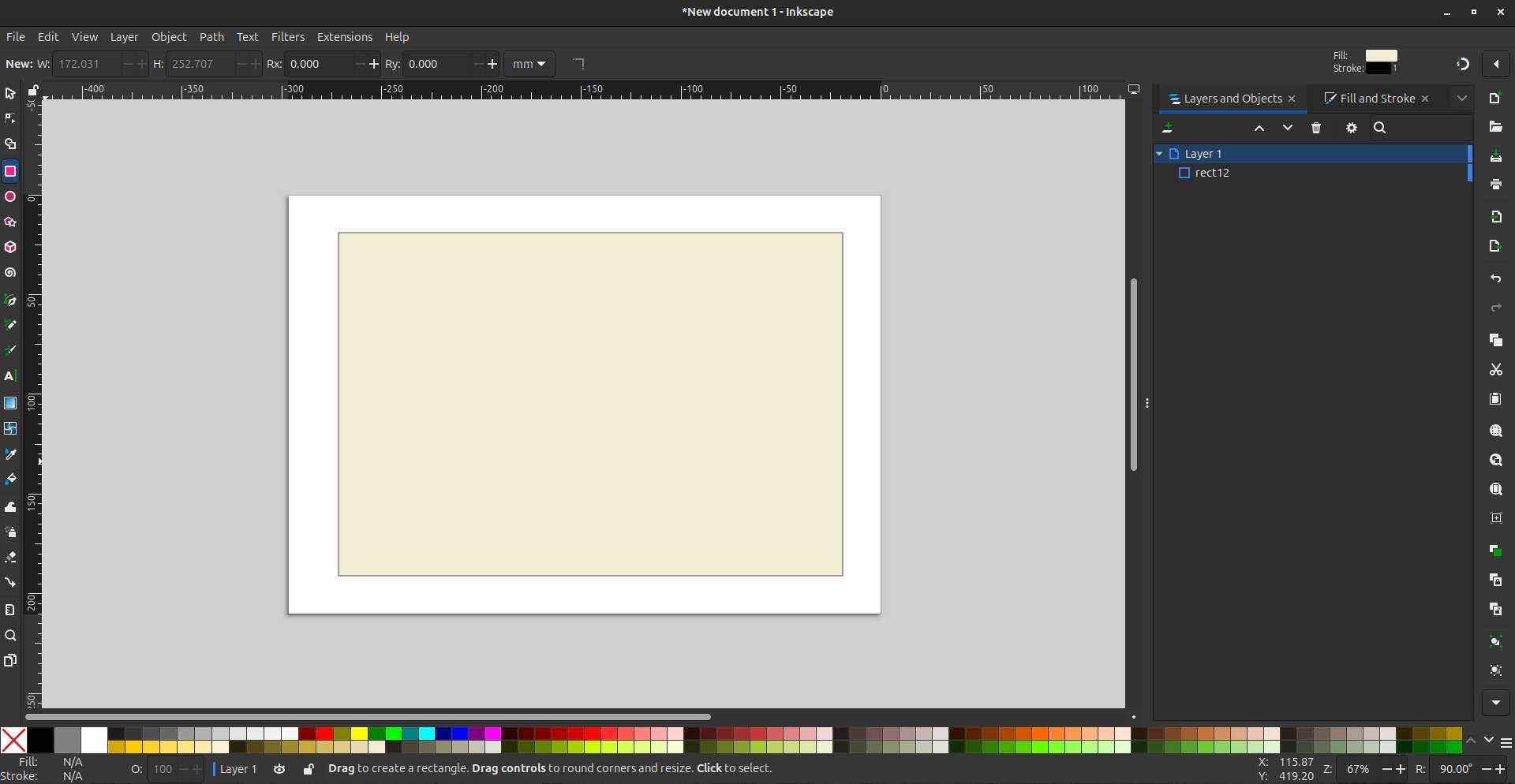Select the Rectangle tool
The image size is (1515, 784).
tap(10, 171)
